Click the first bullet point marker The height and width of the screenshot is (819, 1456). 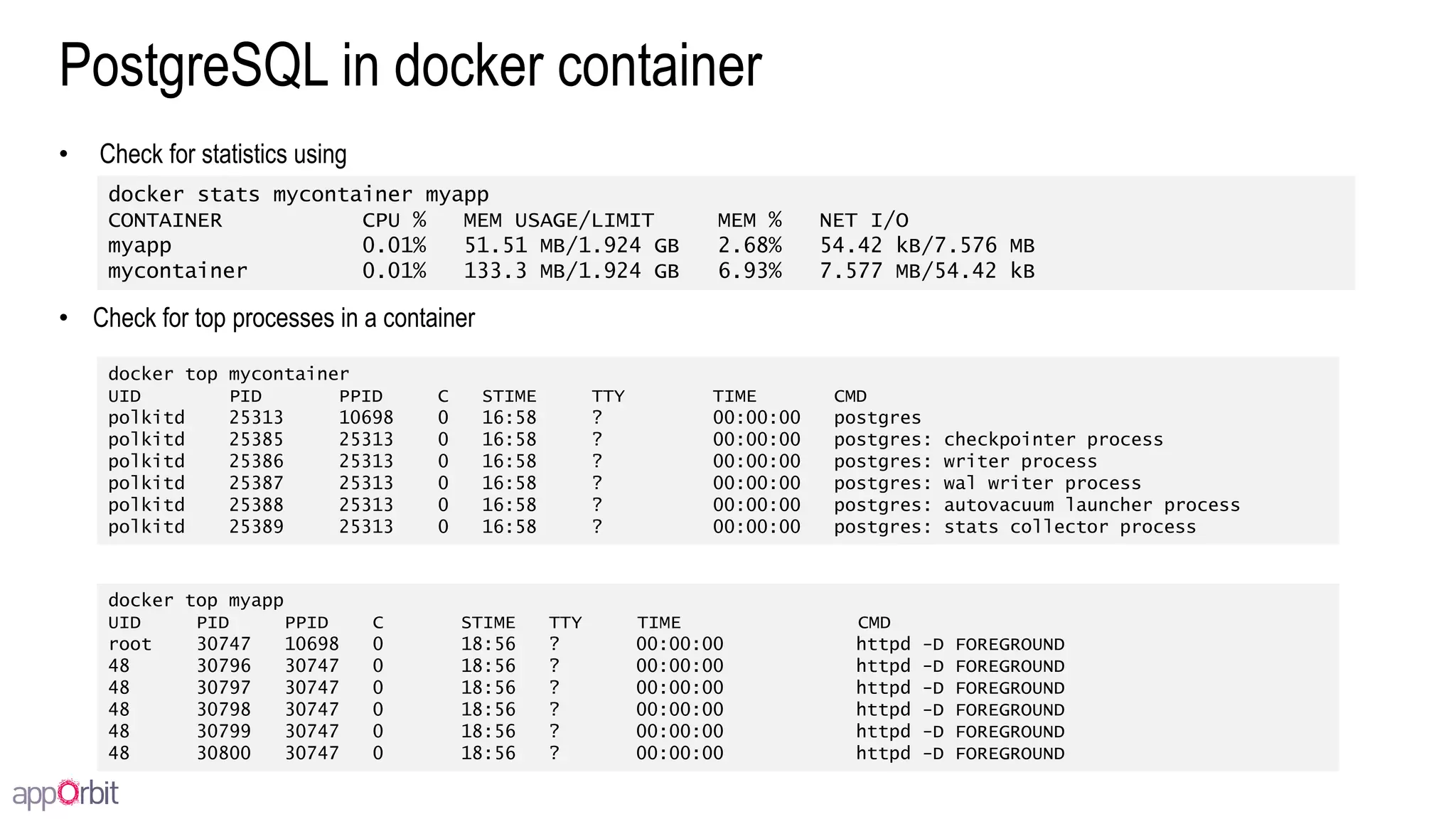(x=63, y=154)
